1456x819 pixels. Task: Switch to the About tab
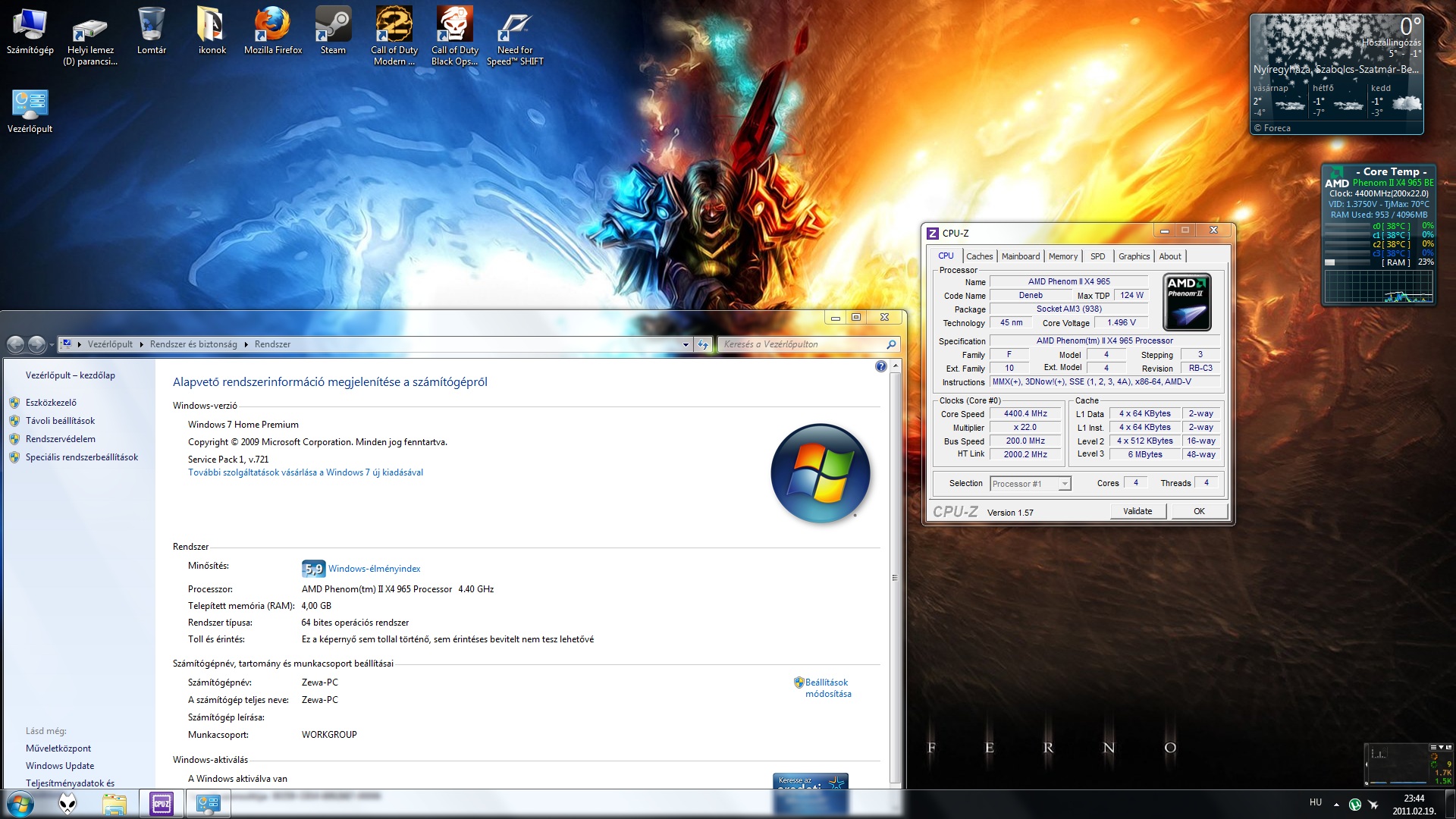pos(1170,256)
